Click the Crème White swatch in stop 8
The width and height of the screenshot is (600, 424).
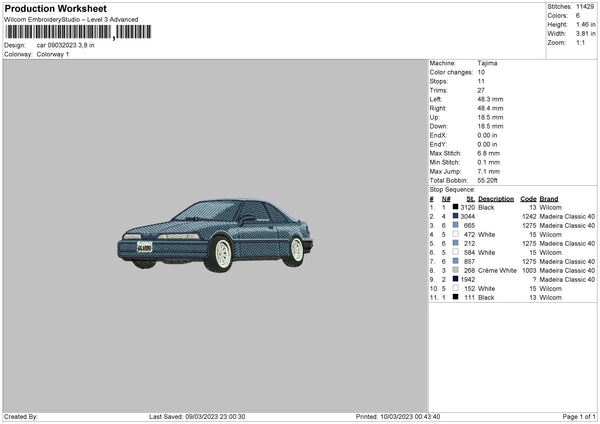coord(456,270)
